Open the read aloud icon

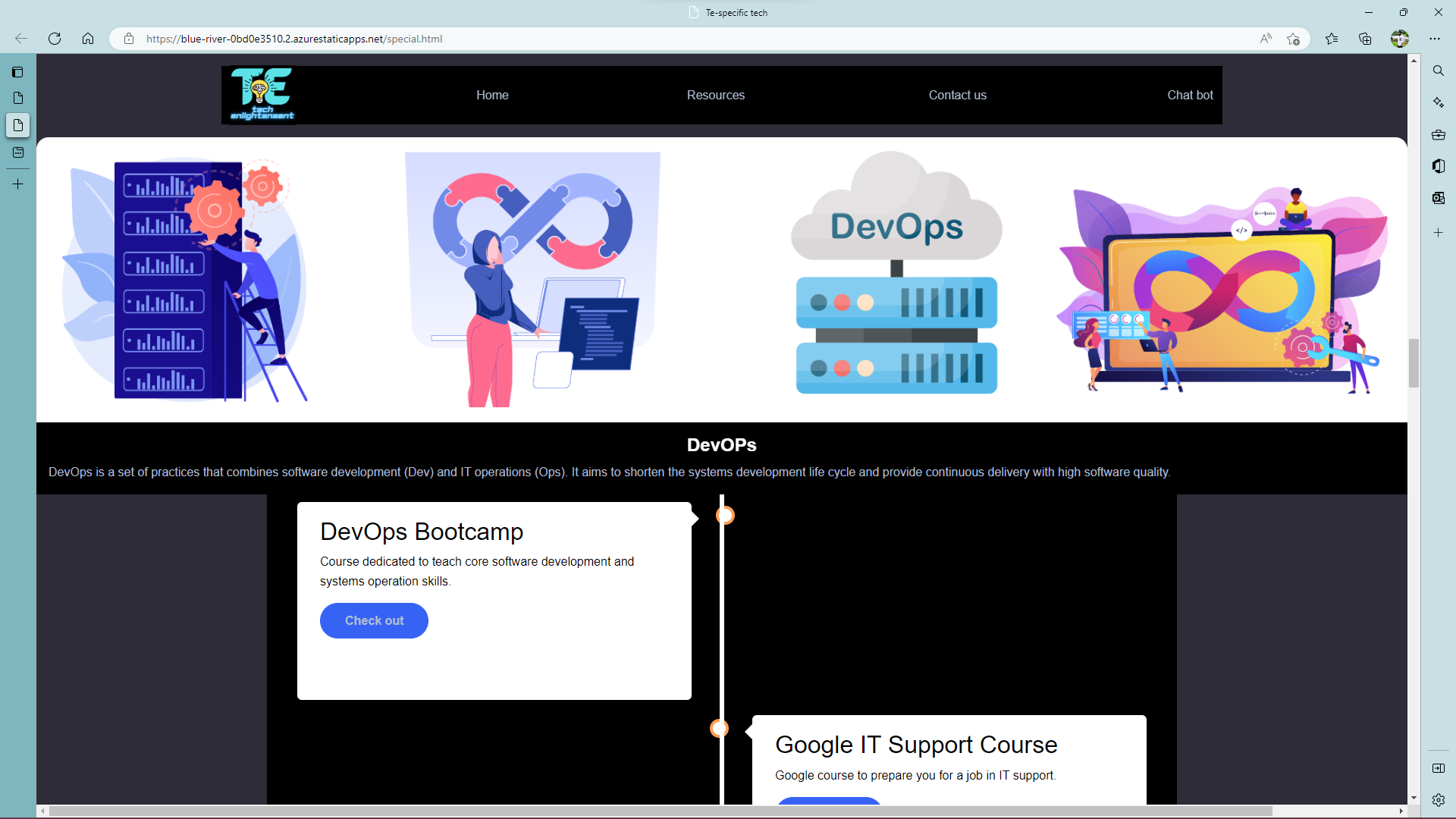[x=1266, y=39]
